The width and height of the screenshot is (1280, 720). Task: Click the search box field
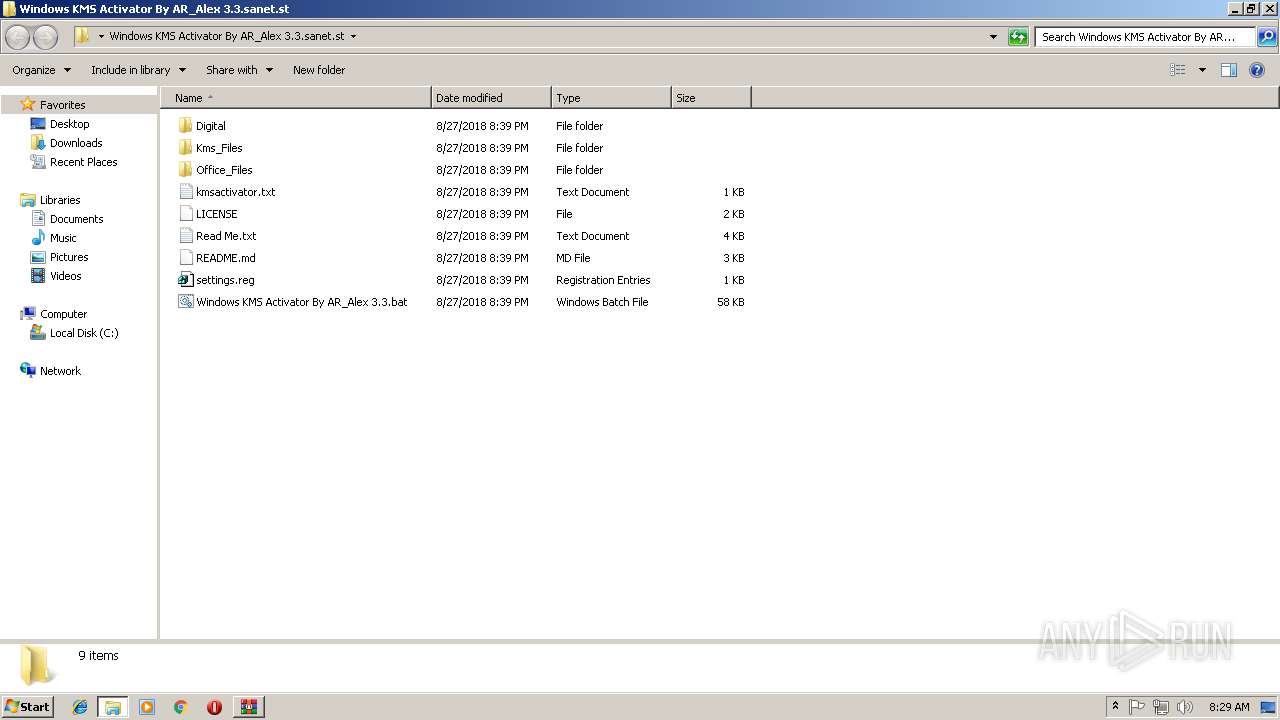click(1145, 37)
